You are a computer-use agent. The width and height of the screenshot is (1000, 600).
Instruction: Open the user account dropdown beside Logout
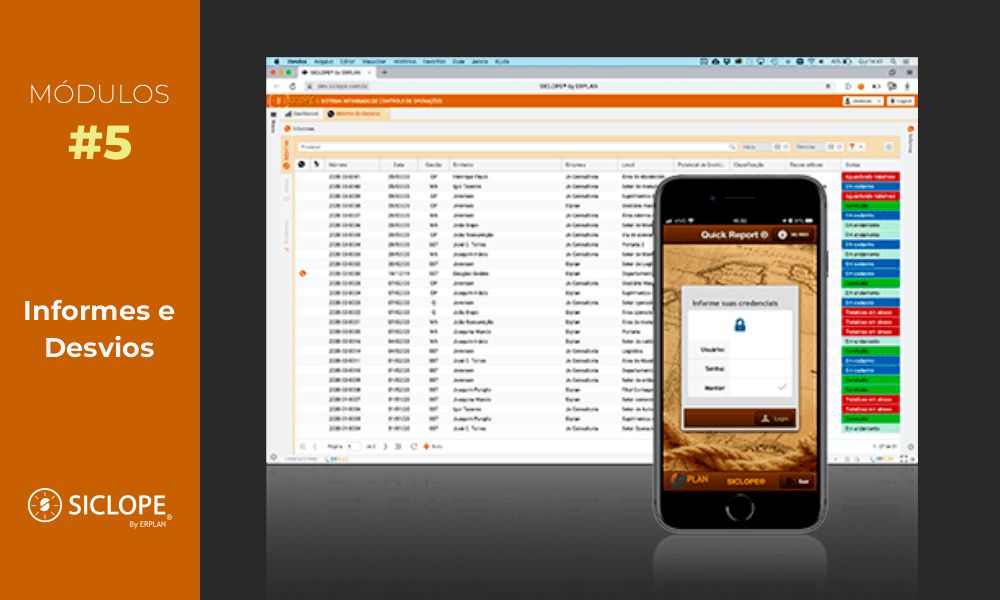(863, 101)
